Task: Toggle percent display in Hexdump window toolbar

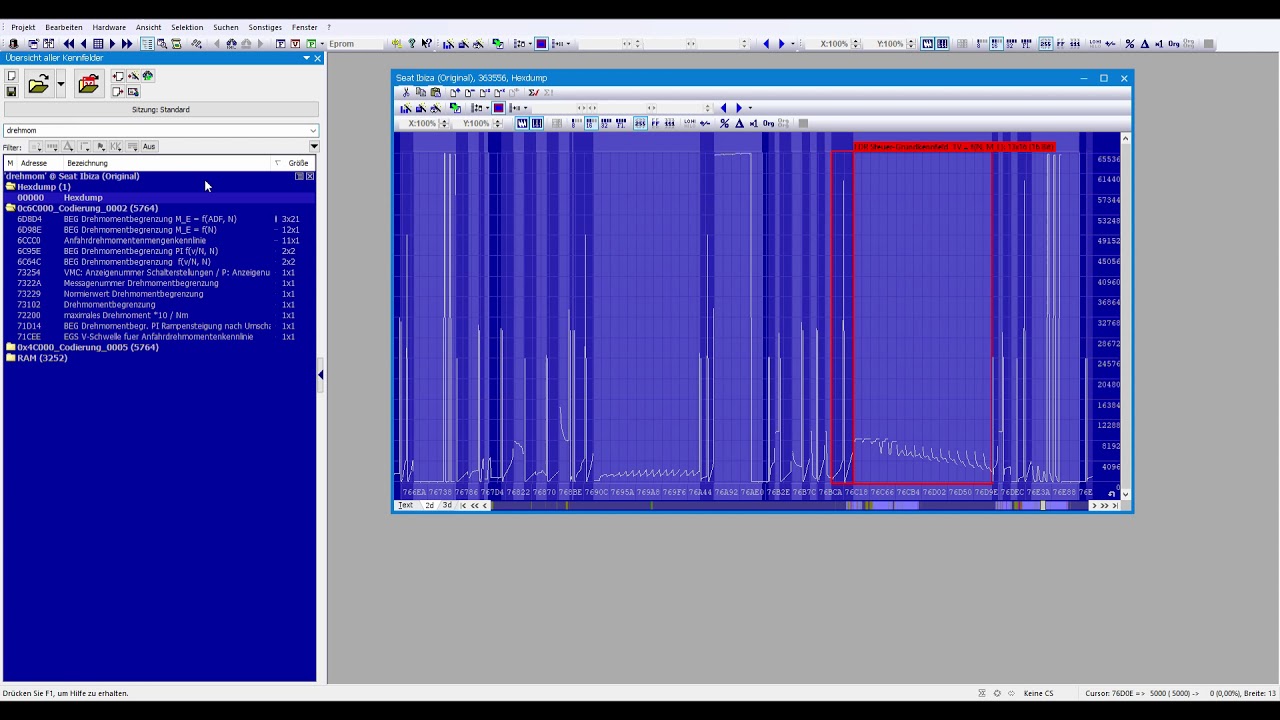Action: pyautogui.click(x=724, y=123)
